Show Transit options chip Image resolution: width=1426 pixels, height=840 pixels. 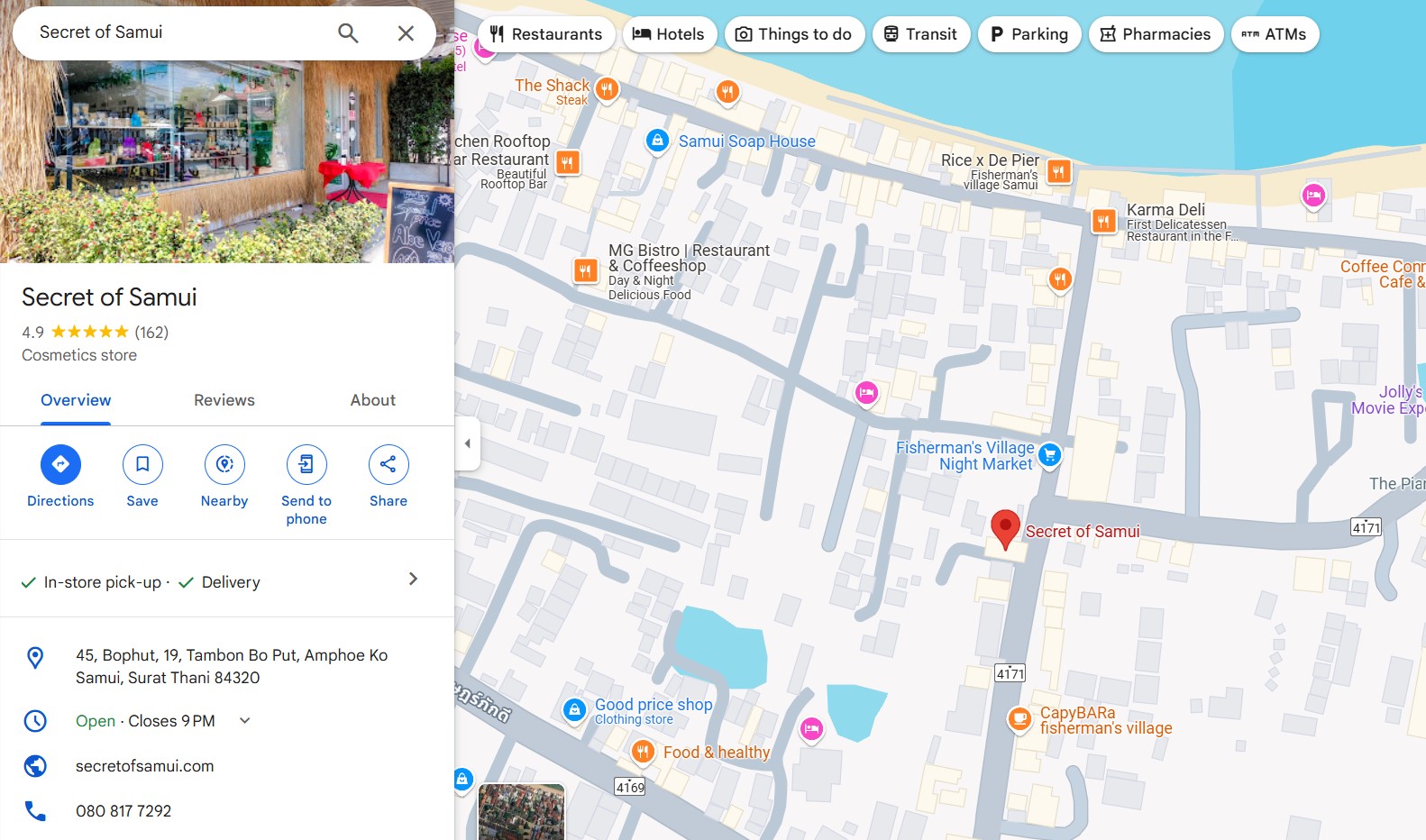tap(921, 34)
